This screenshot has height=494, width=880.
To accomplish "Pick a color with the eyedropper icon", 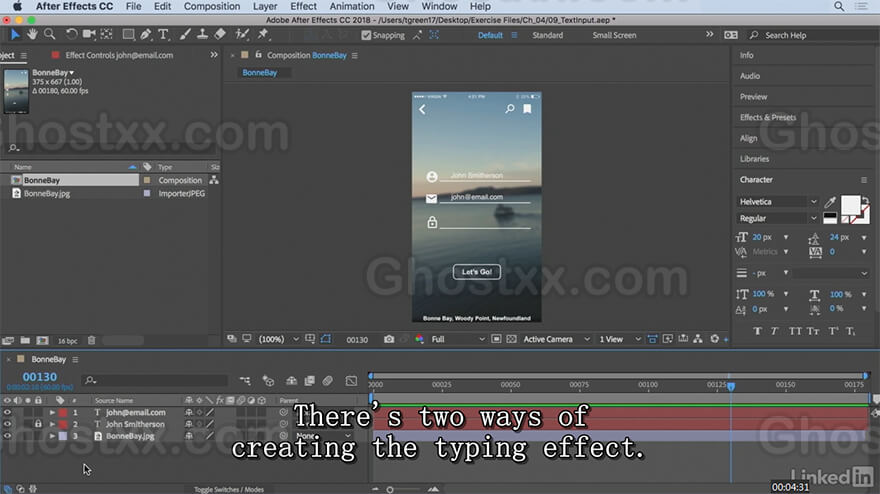I will [830, 202].
